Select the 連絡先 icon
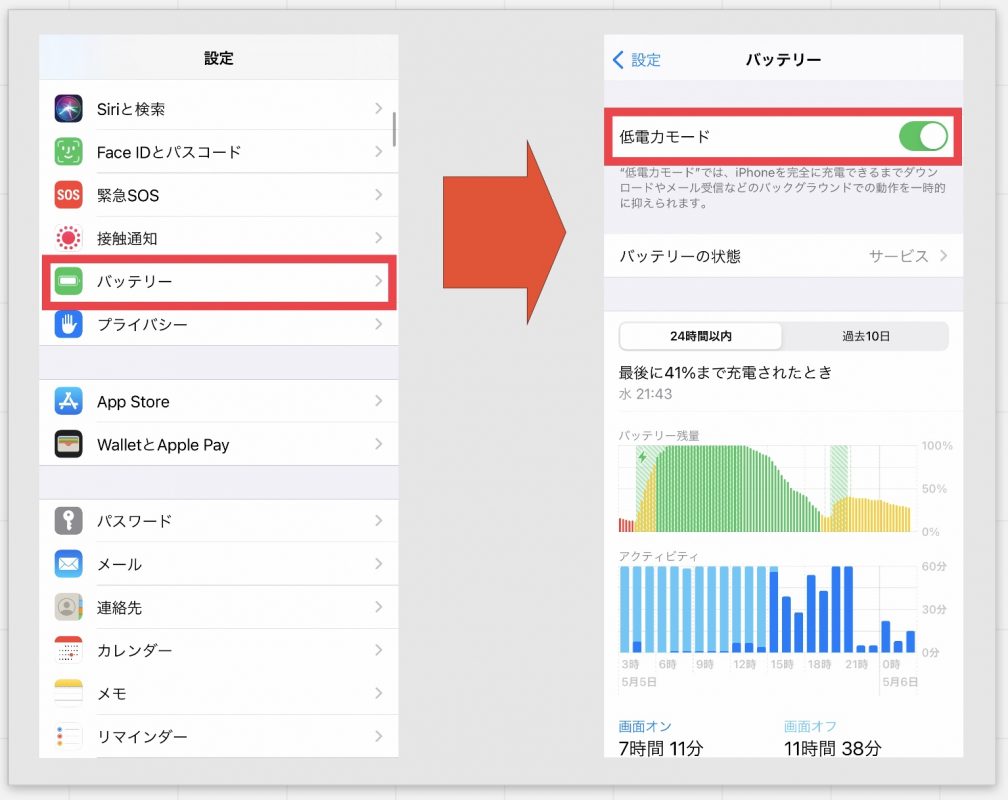Viewport: 1008px width, 800px height. tap(67, 607)
